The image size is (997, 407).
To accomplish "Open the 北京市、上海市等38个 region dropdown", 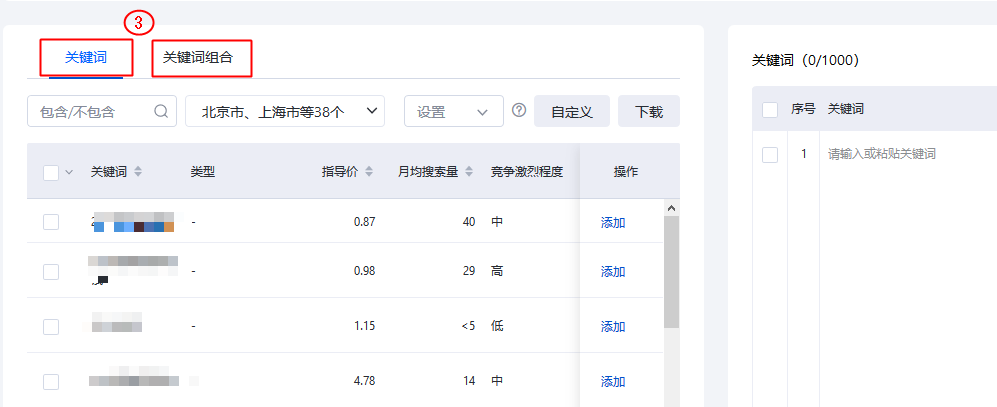I will click(x=285, y=111).
